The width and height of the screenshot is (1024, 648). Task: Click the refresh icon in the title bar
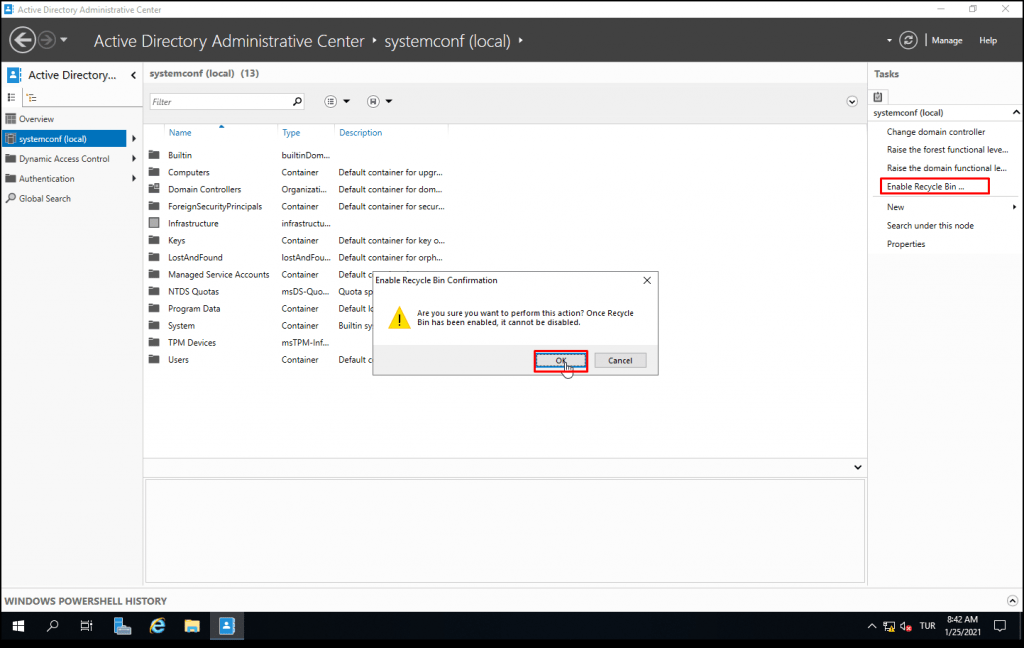click(908, 40)
